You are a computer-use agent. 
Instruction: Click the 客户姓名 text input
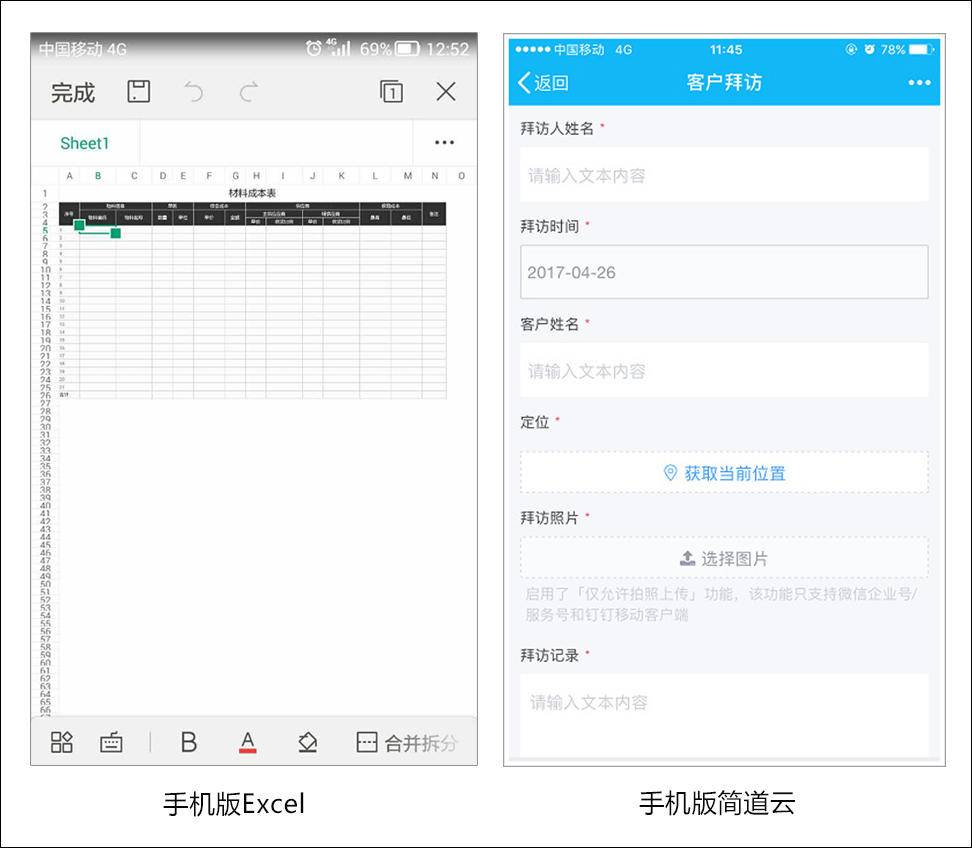click(724, 370)
